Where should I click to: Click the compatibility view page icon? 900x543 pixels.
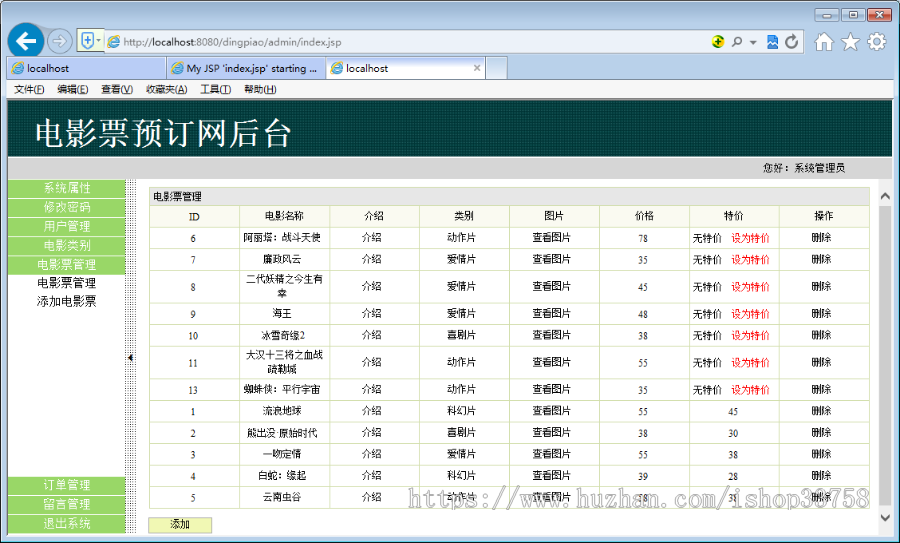coord(773,41)
